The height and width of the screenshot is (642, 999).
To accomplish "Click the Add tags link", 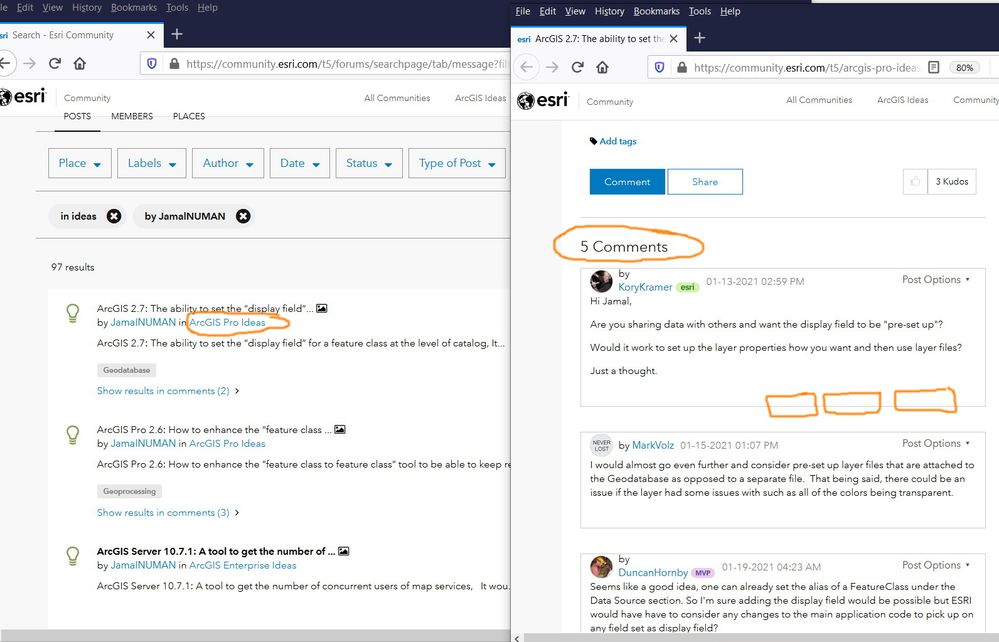I will pyautogui.click(x=617, y=141).
